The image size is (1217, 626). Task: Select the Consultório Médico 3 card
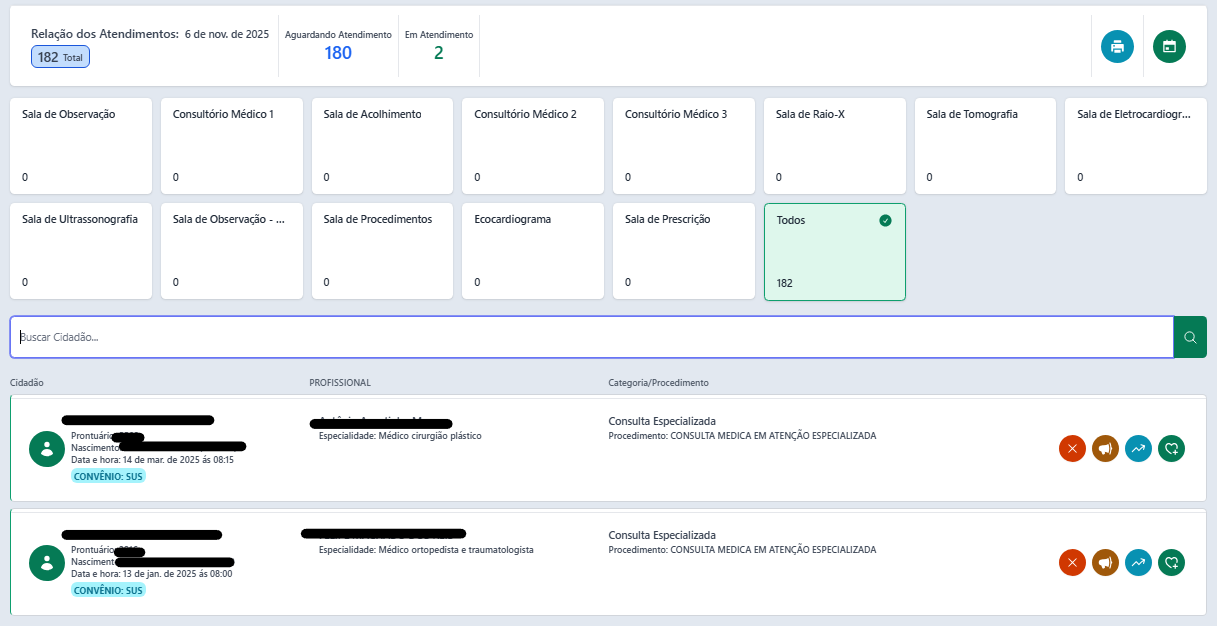point(684,146)
